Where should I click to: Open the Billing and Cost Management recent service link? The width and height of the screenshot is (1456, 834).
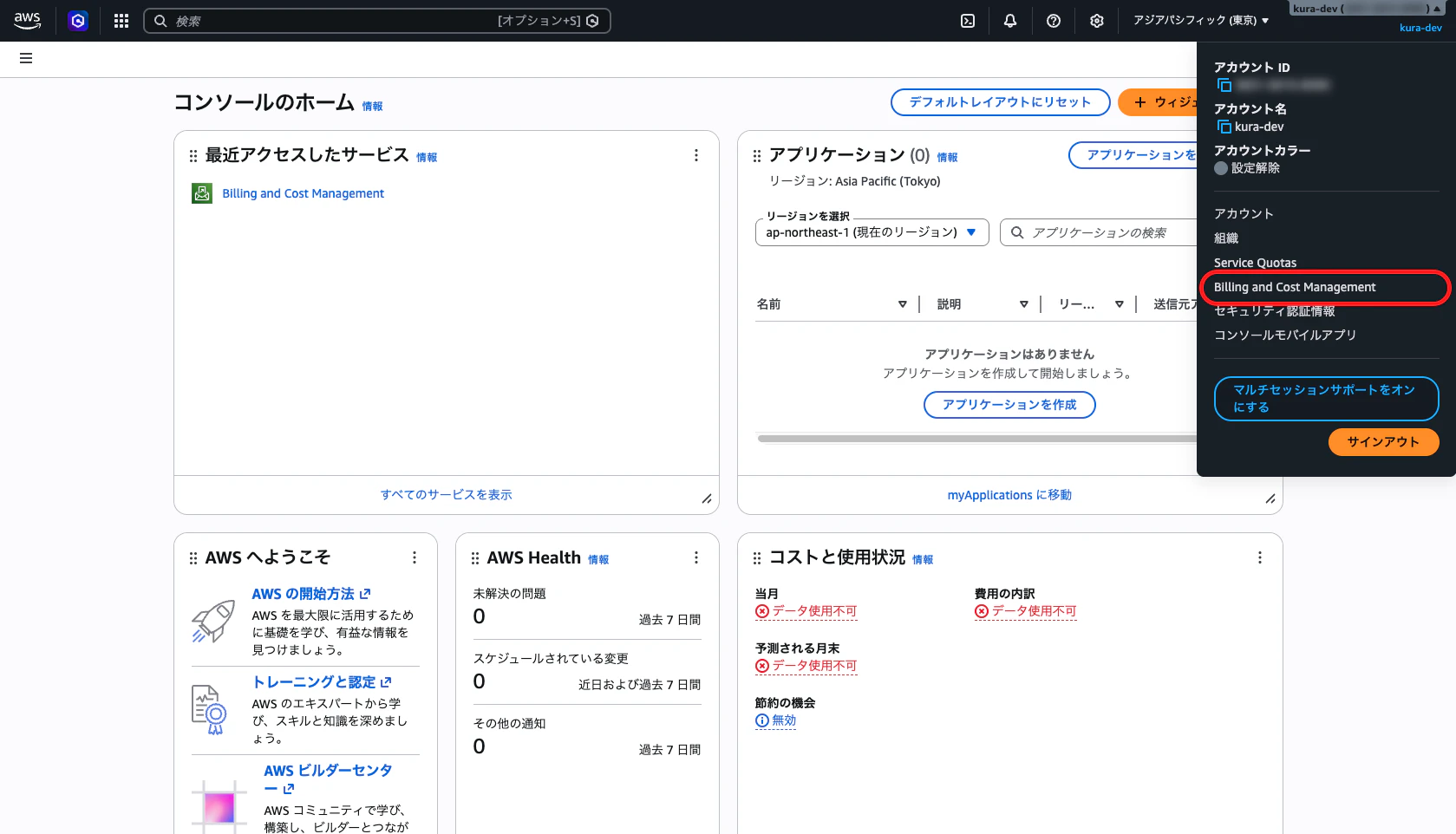(x=303, y=193)
